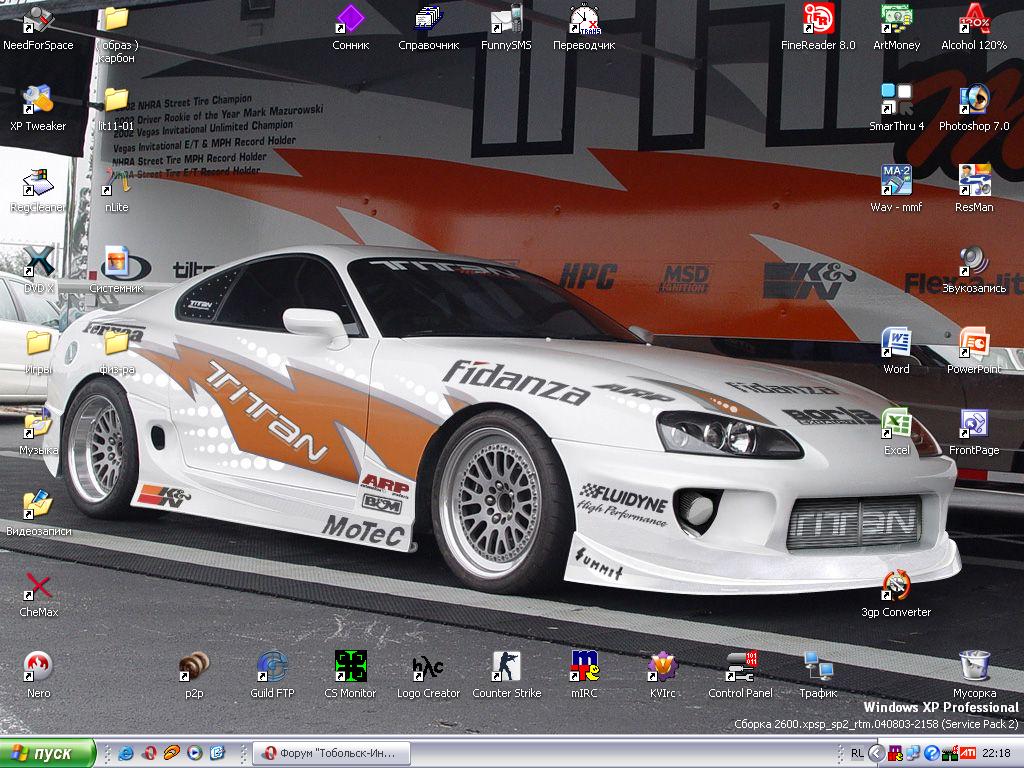Expand hidden system tray icons
The image size is (1024, 768).
tap(876, 754)
